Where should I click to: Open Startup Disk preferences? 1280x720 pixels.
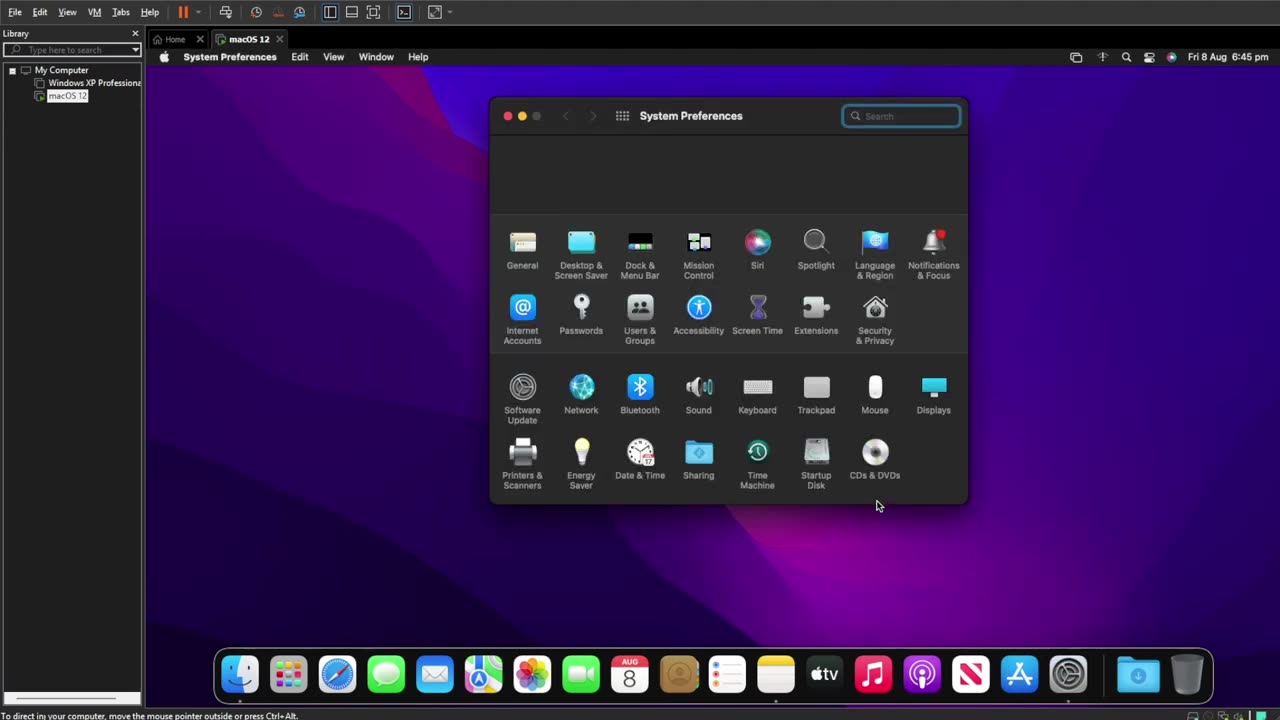point(816,464)
